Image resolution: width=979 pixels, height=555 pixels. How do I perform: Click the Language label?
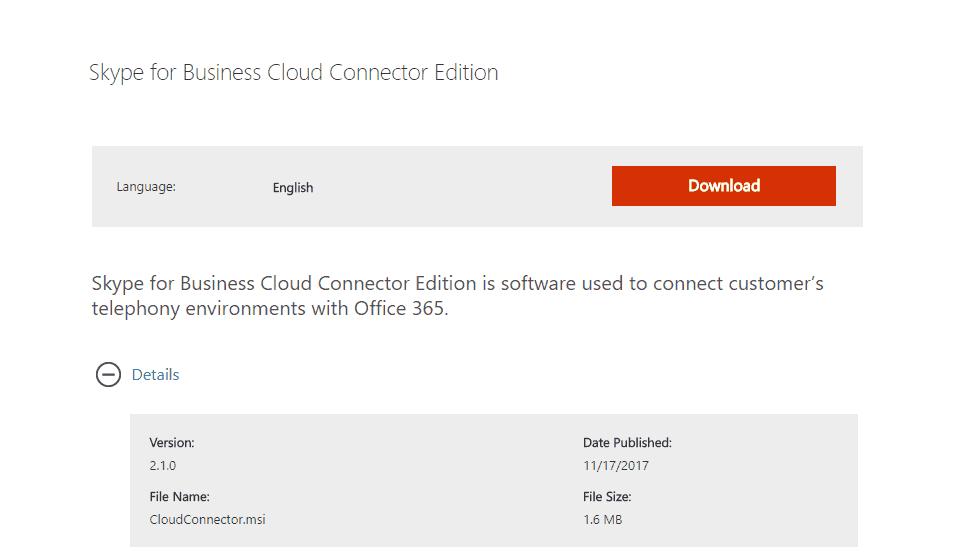pyautogui.click(x=146, y=187)
